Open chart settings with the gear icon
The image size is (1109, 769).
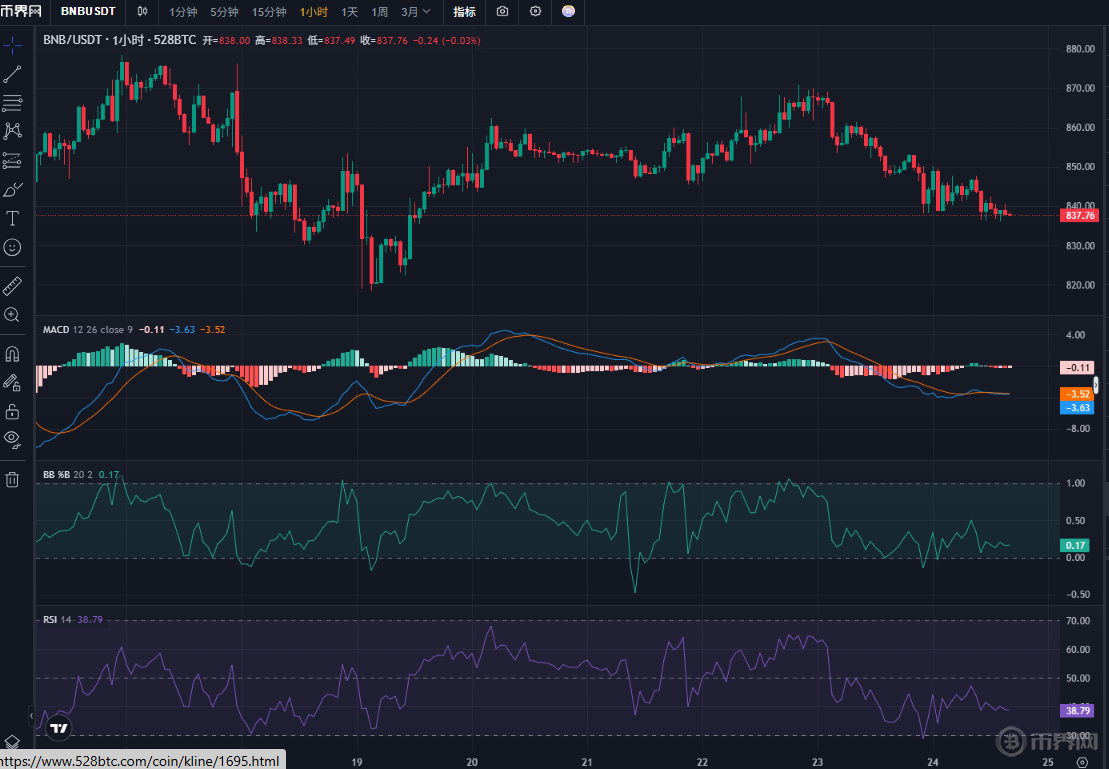535,12
